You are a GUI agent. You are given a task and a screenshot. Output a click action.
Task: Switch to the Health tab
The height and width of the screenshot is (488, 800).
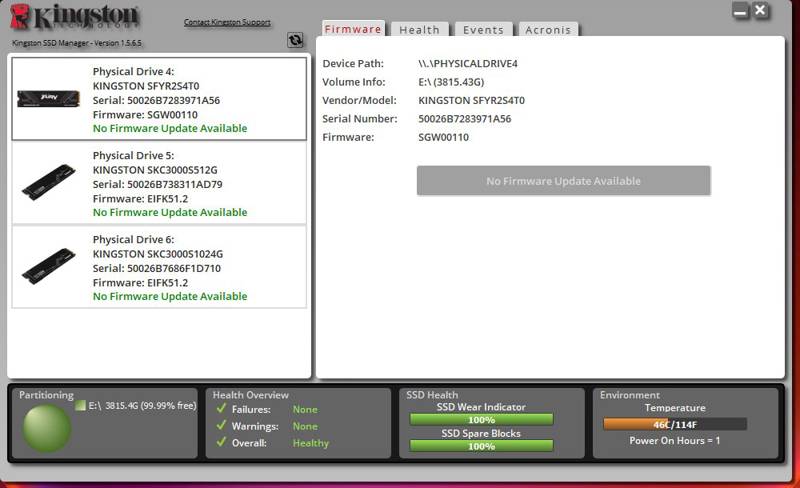[x=419, y=30]
